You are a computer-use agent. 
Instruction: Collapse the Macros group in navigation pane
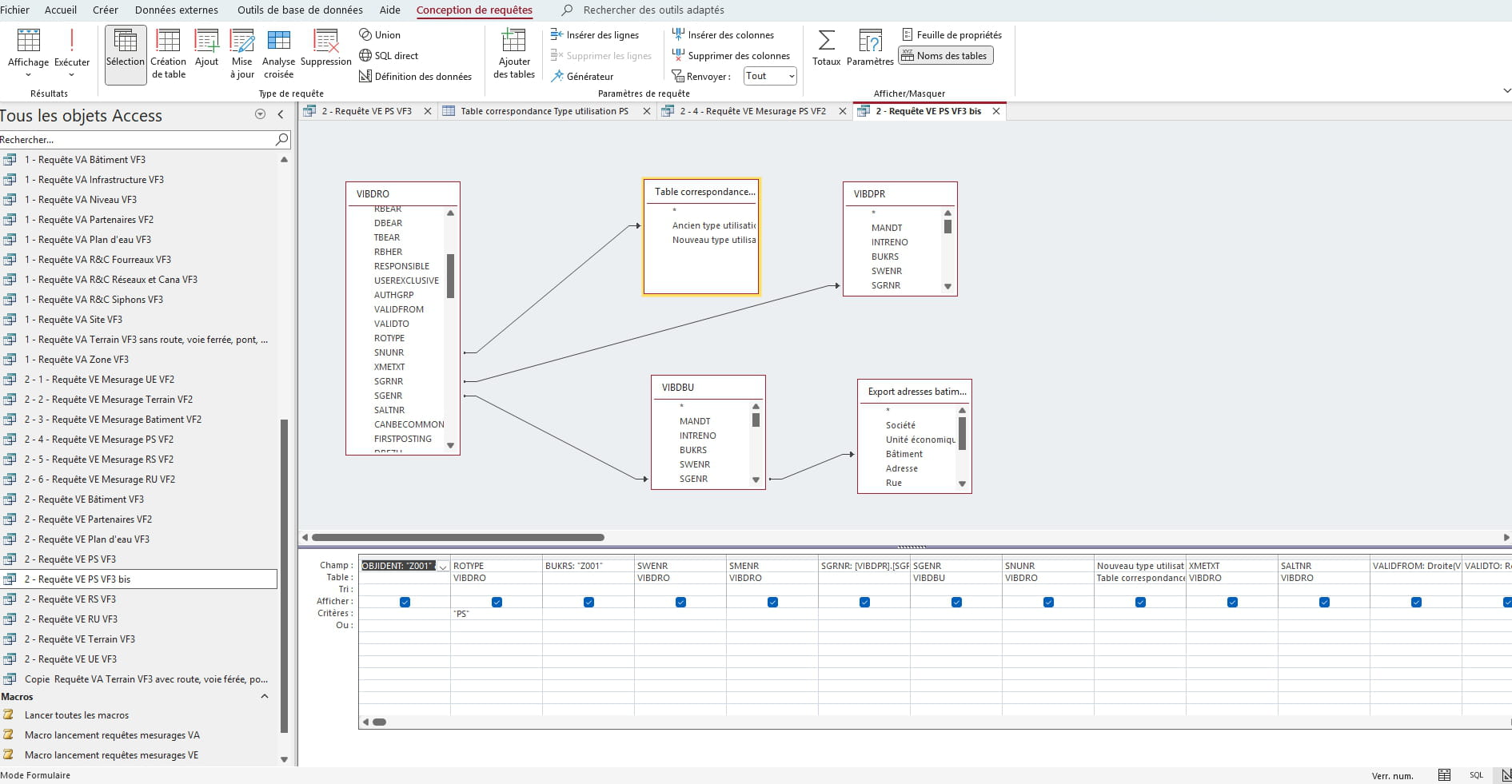[265, 697]
